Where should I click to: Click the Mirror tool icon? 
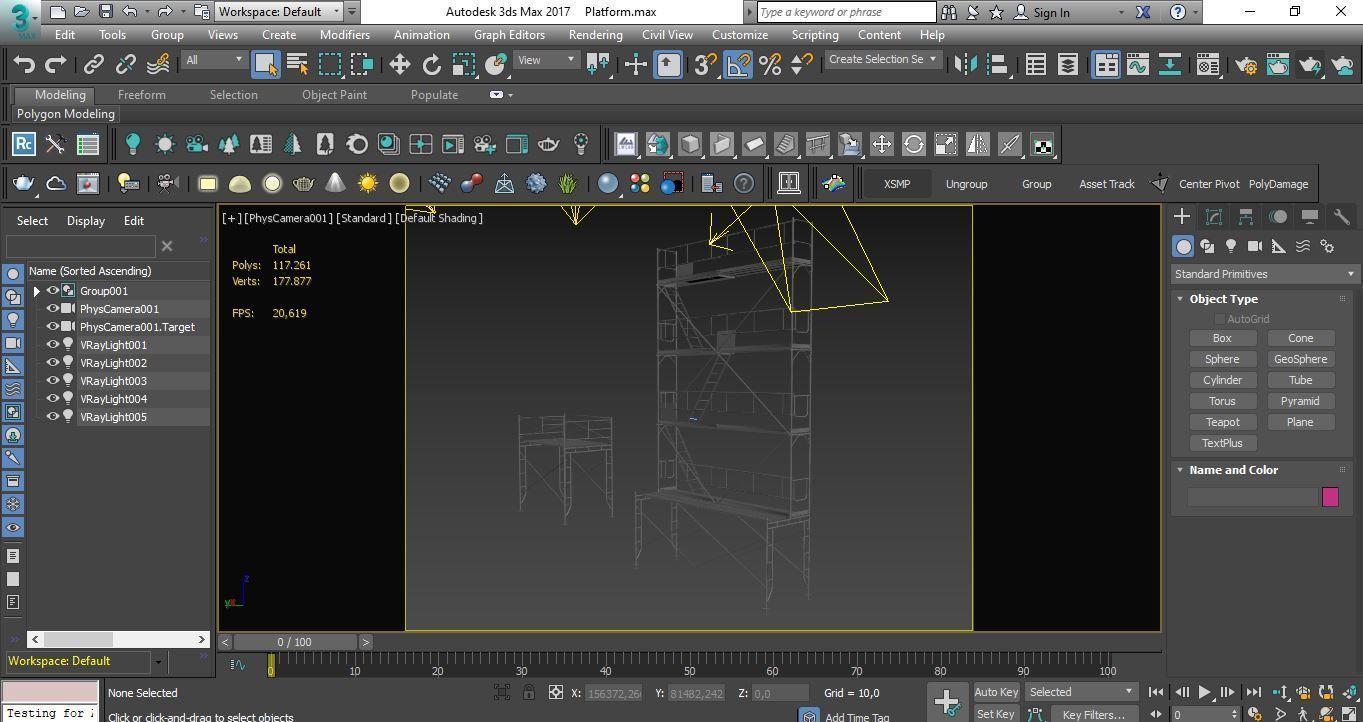pos(965,65)
